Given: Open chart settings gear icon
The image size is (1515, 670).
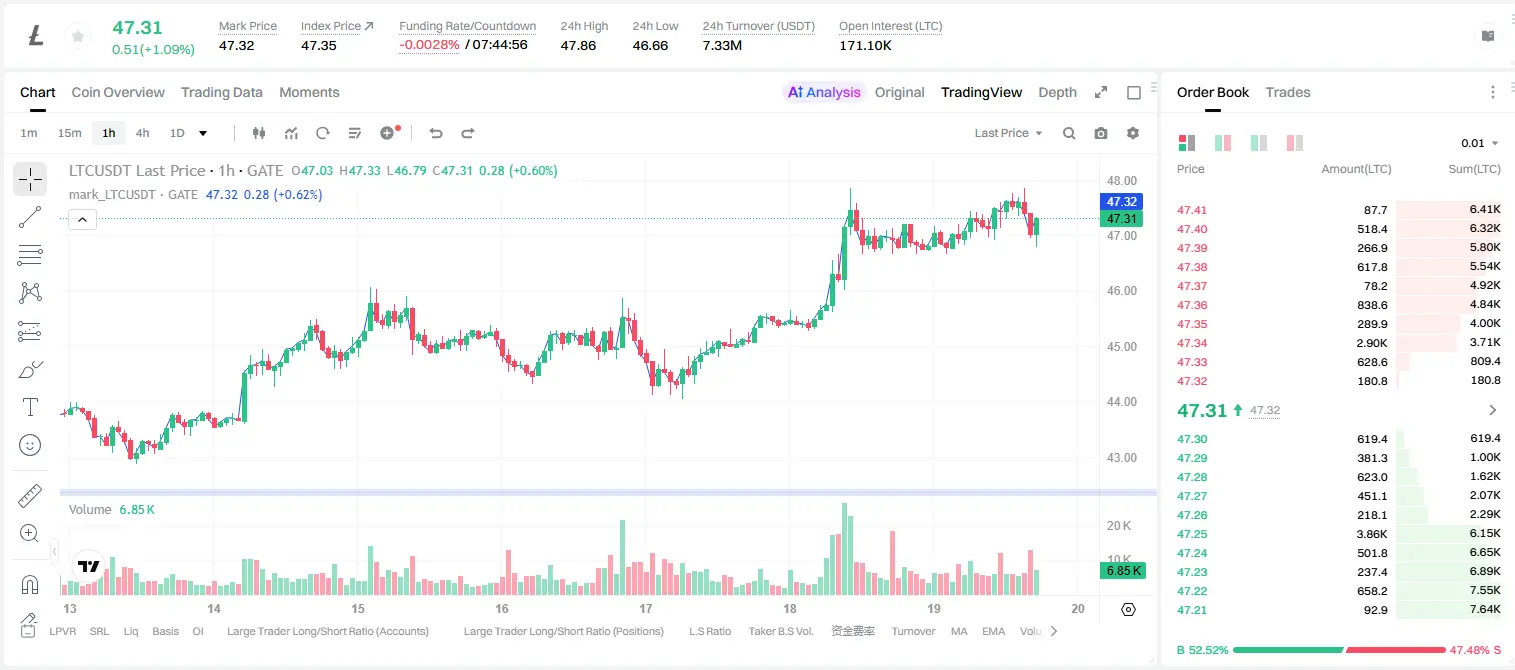Looking at the screenshot, I should pos(1133,133).
